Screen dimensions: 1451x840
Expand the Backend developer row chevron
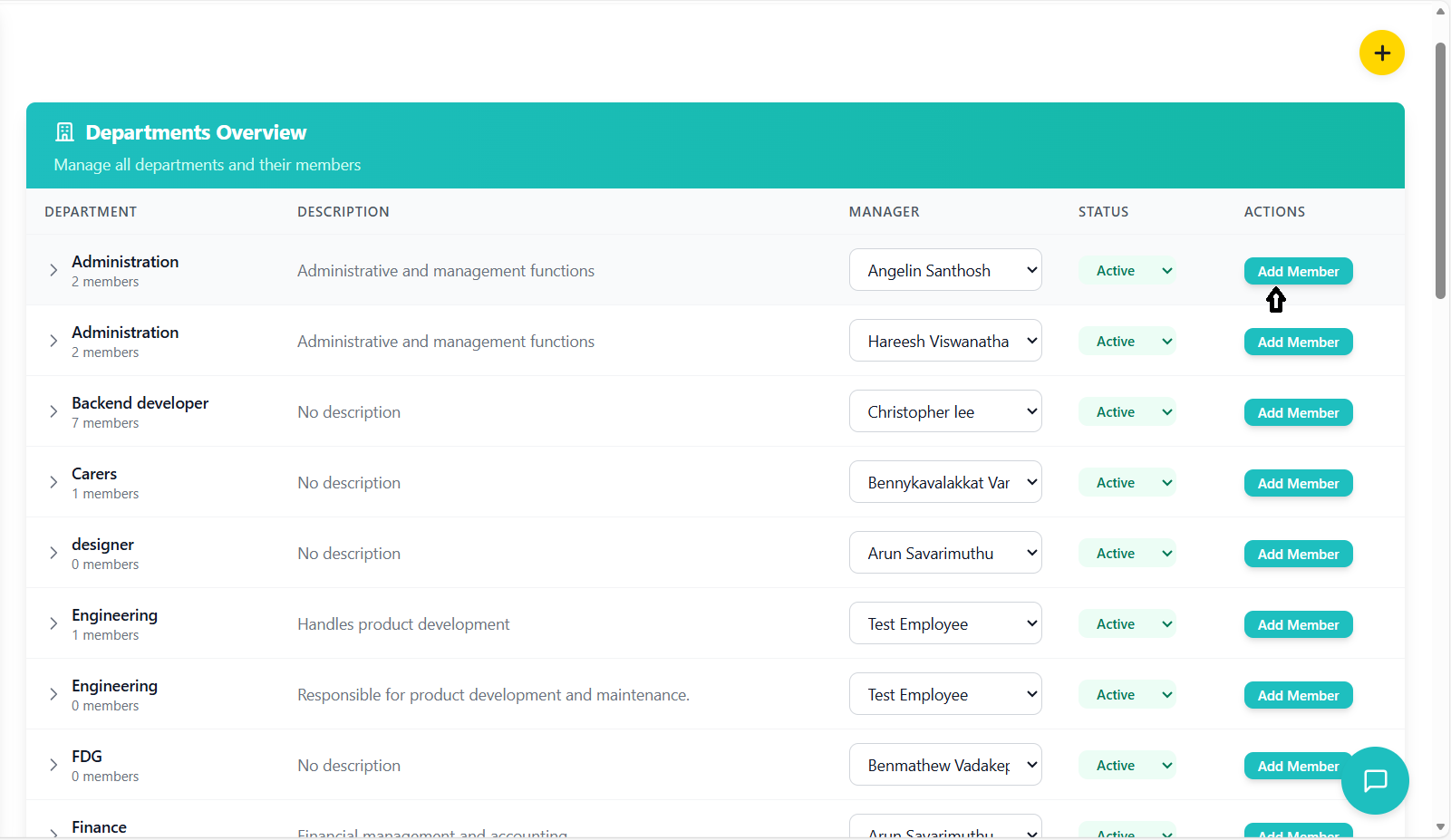point(53,411)
